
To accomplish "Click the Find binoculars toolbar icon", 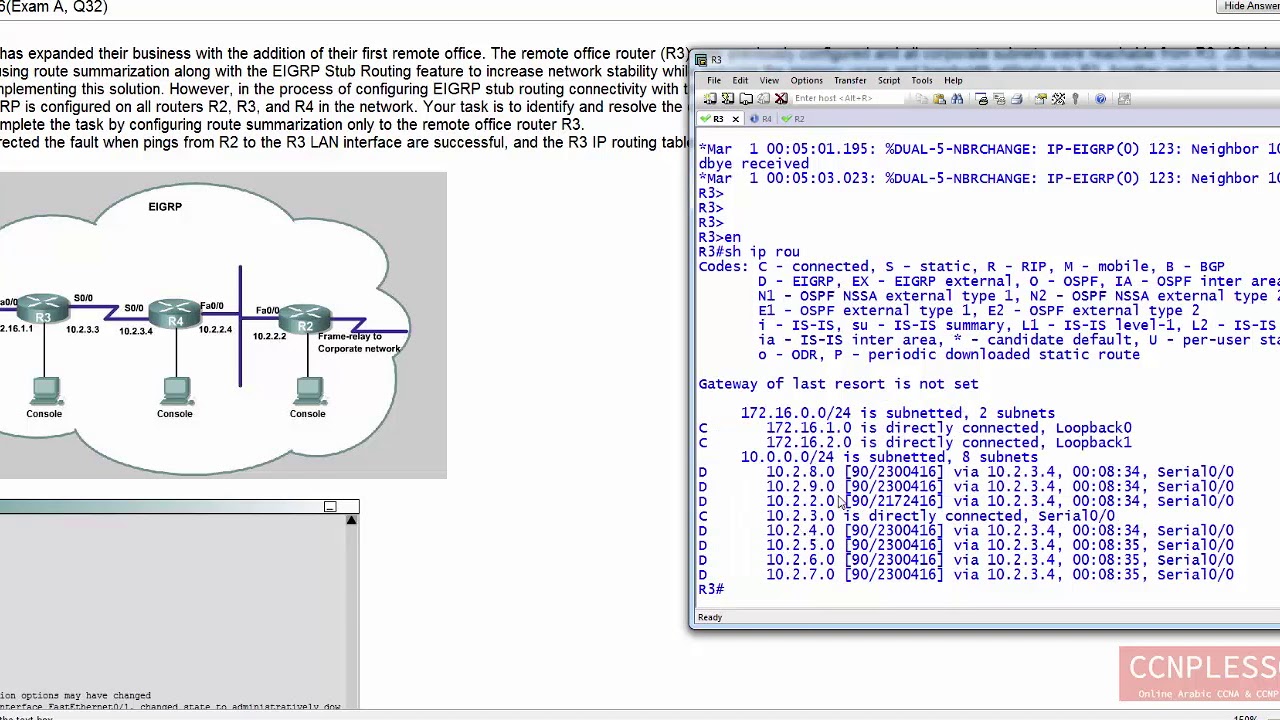I will 957,98.
